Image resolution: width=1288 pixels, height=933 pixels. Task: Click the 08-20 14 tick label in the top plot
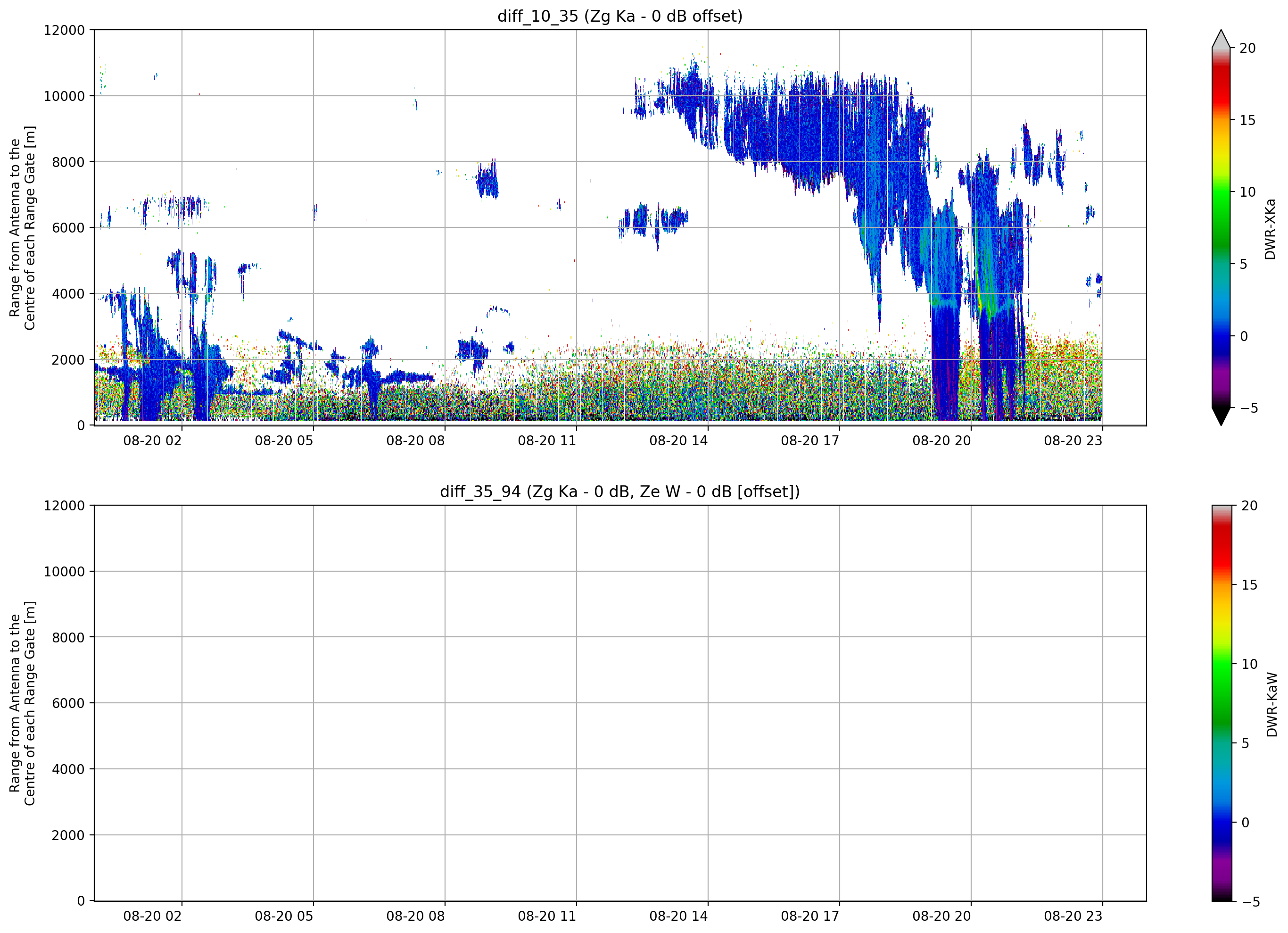678,441
